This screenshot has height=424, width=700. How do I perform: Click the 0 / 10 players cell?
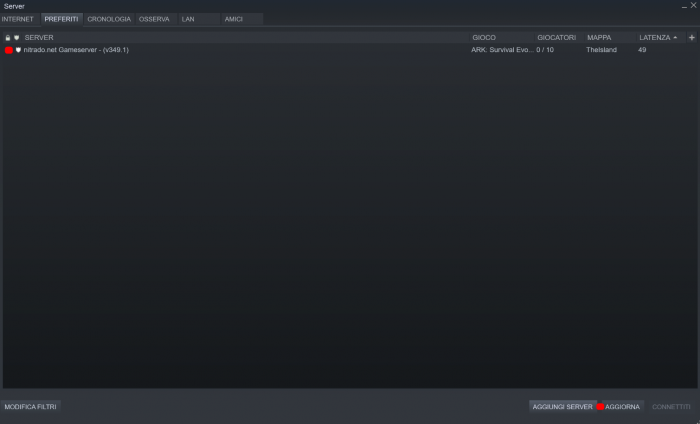click(x=545, y=50)
